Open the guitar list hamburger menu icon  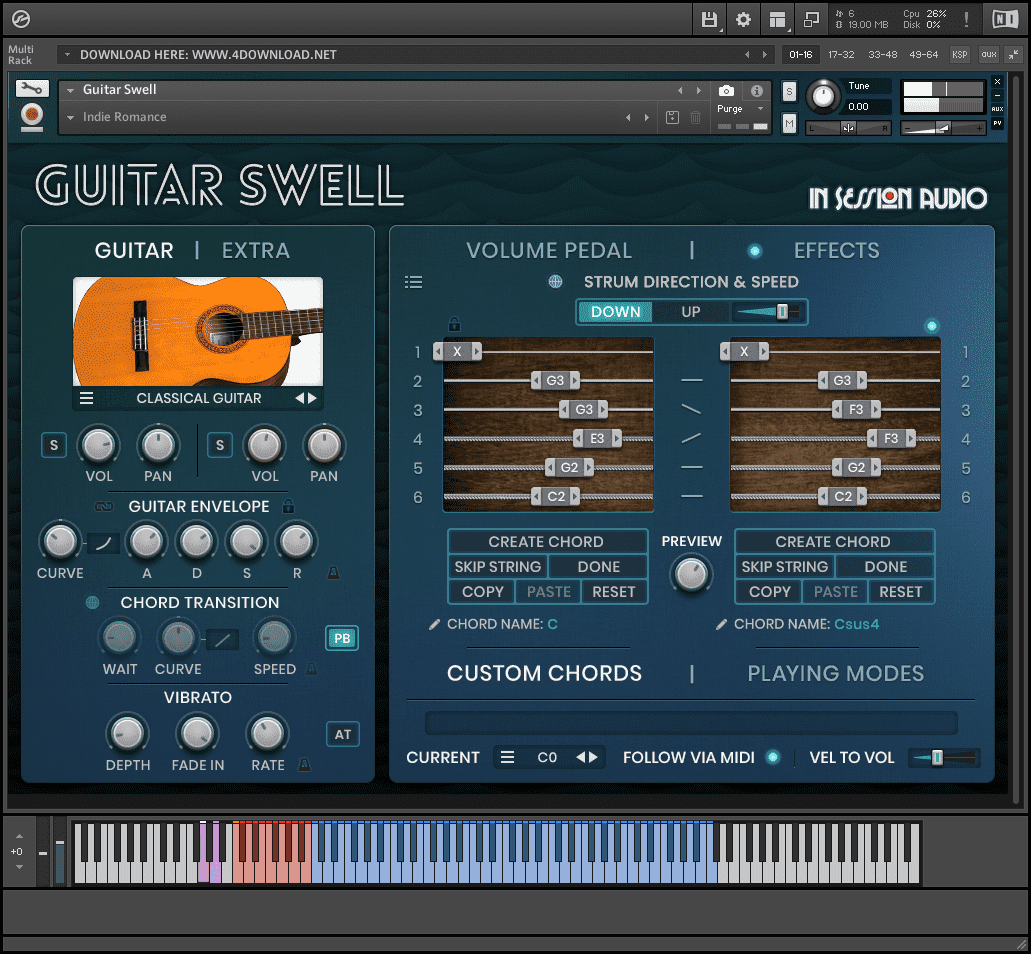(87, 398)
